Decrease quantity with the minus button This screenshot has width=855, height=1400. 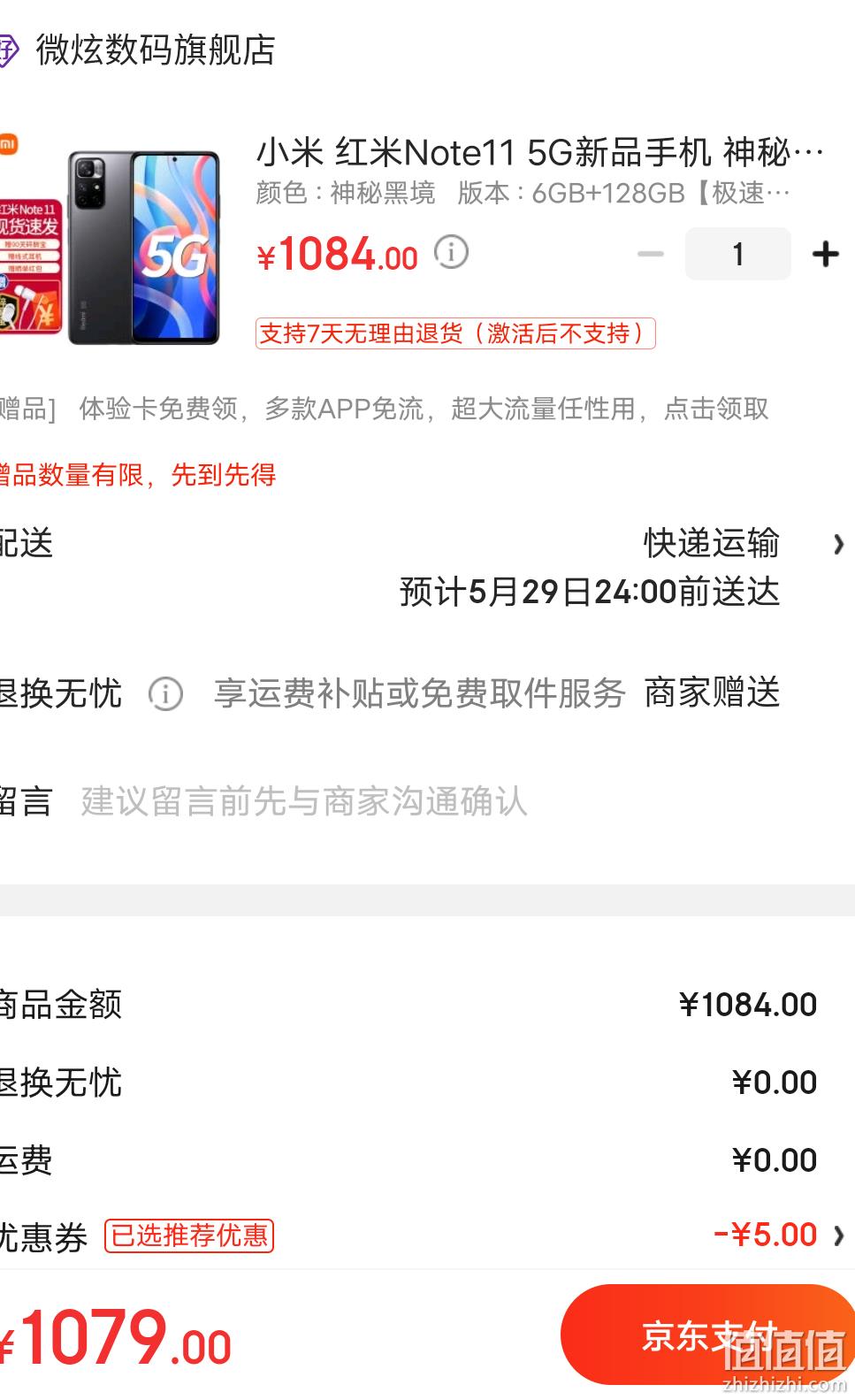coord(650,255)
